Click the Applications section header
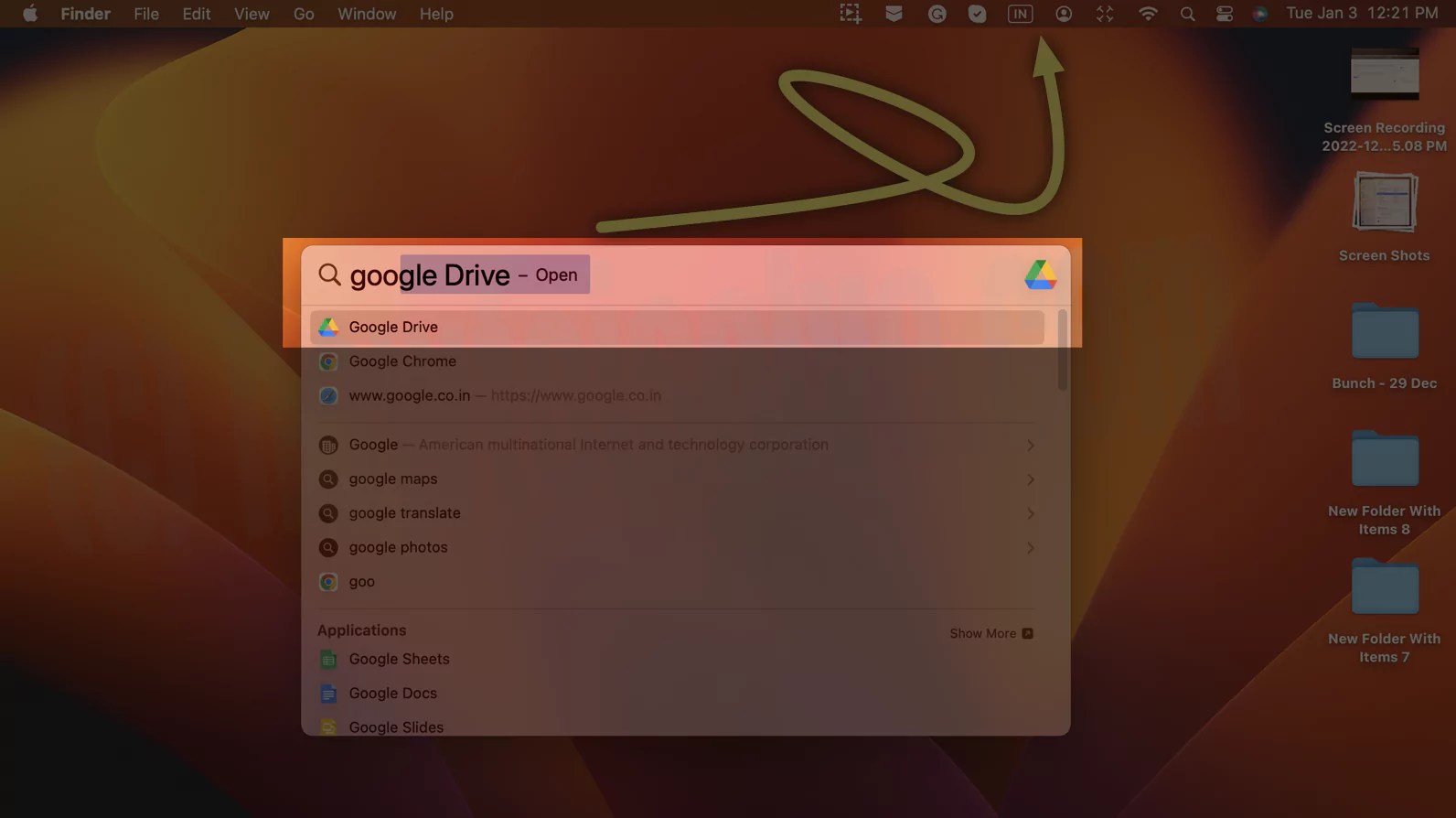1456x818 pixels. [361, 630]
